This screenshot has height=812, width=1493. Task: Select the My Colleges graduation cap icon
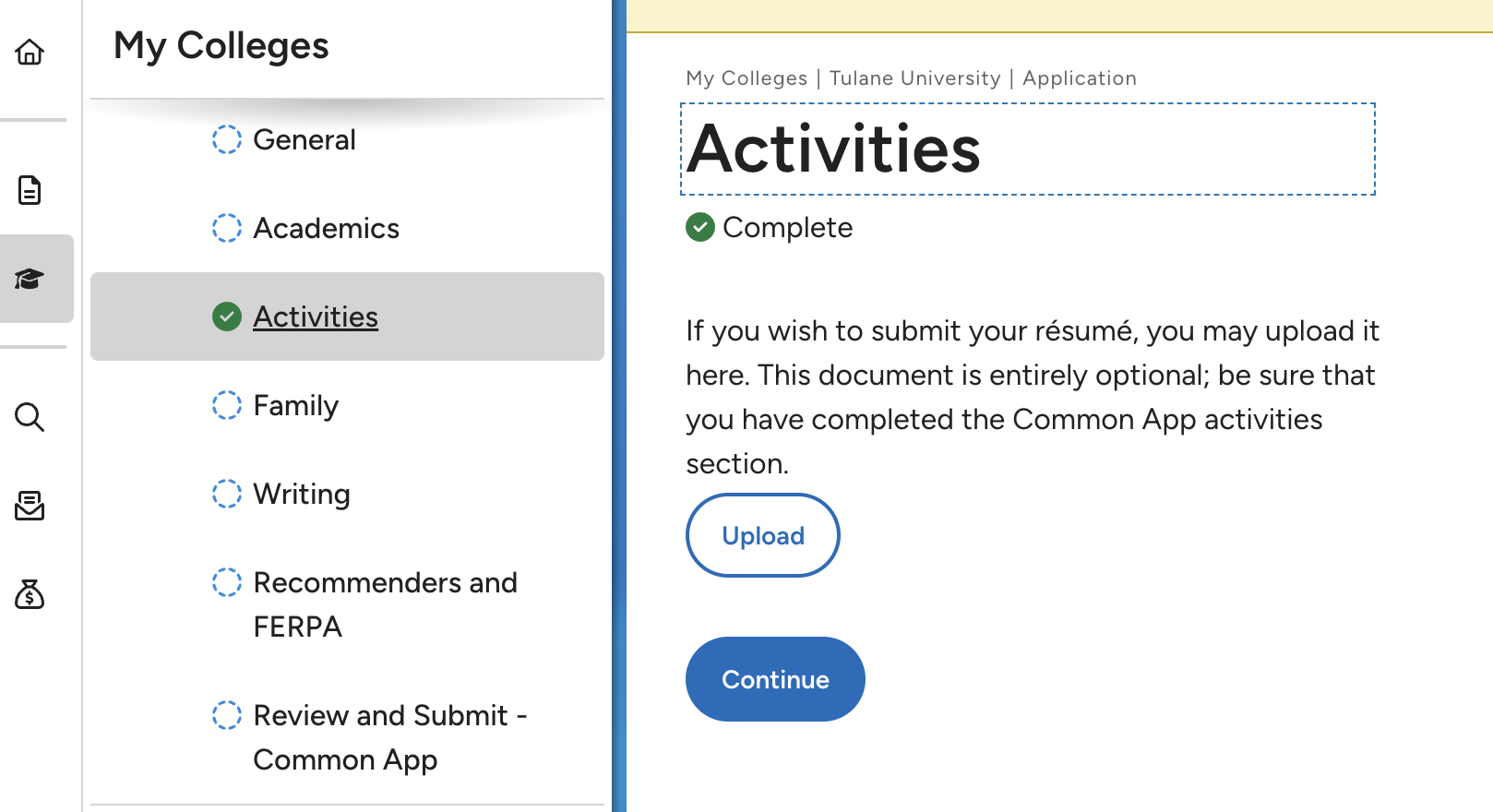[30, 279]
